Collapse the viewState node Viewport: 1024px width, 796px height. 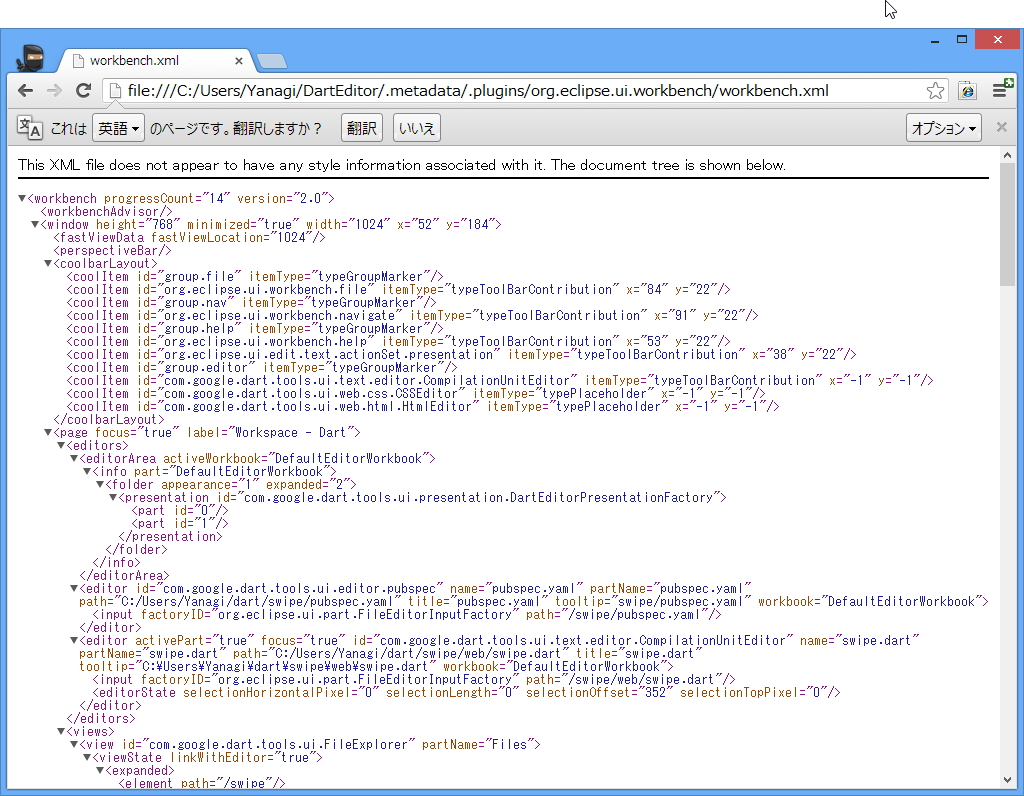[88, 757]
